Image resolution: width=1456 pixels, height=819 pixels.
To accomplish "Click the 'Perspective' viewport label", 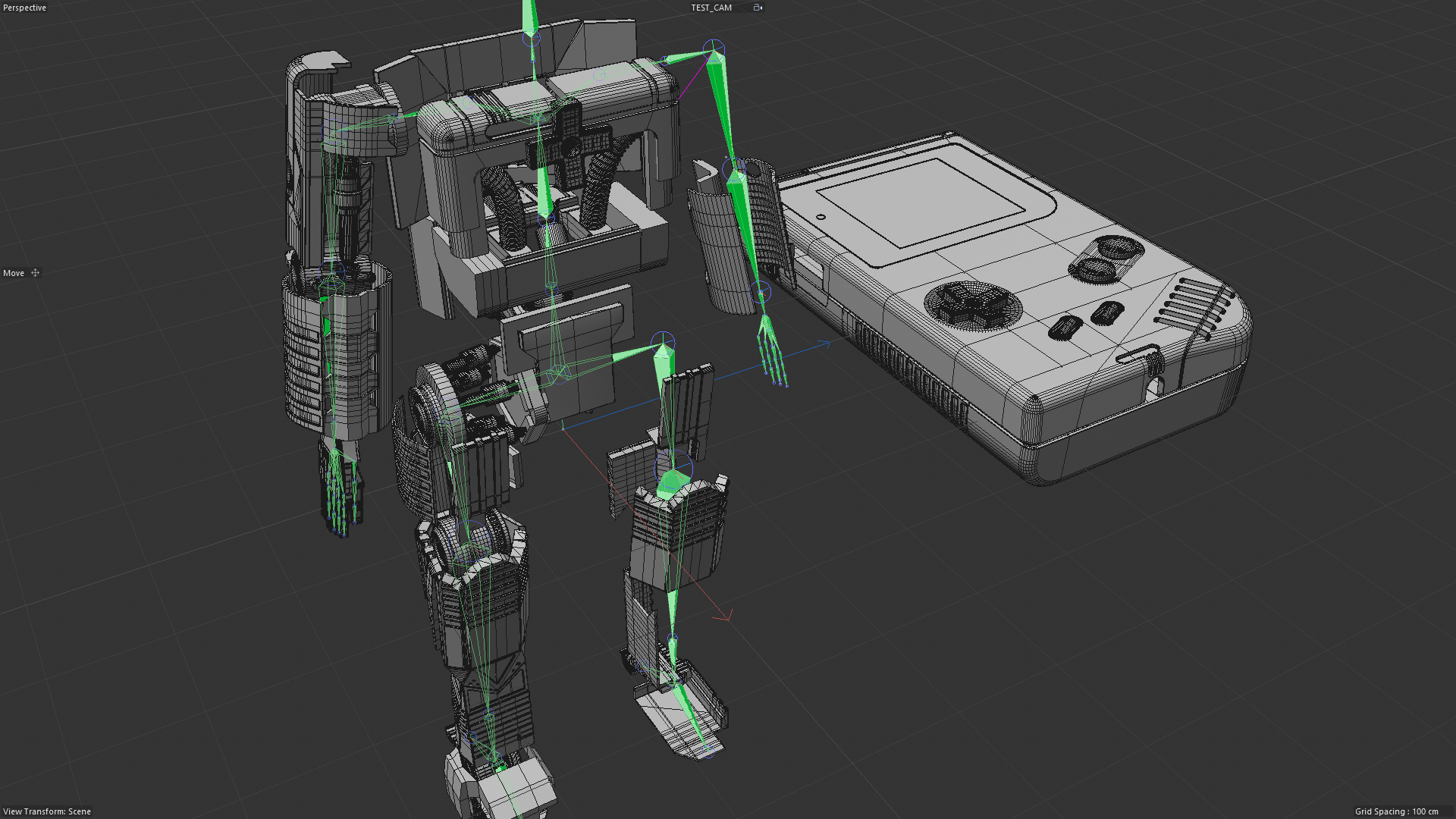I will [25, 8].
